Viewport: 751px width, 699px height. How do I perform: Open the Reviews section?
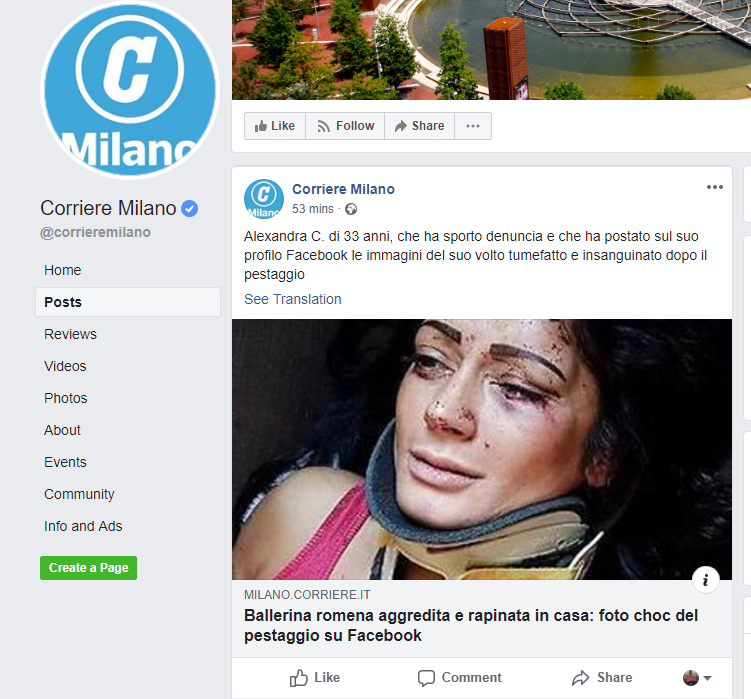coord(70,334)
